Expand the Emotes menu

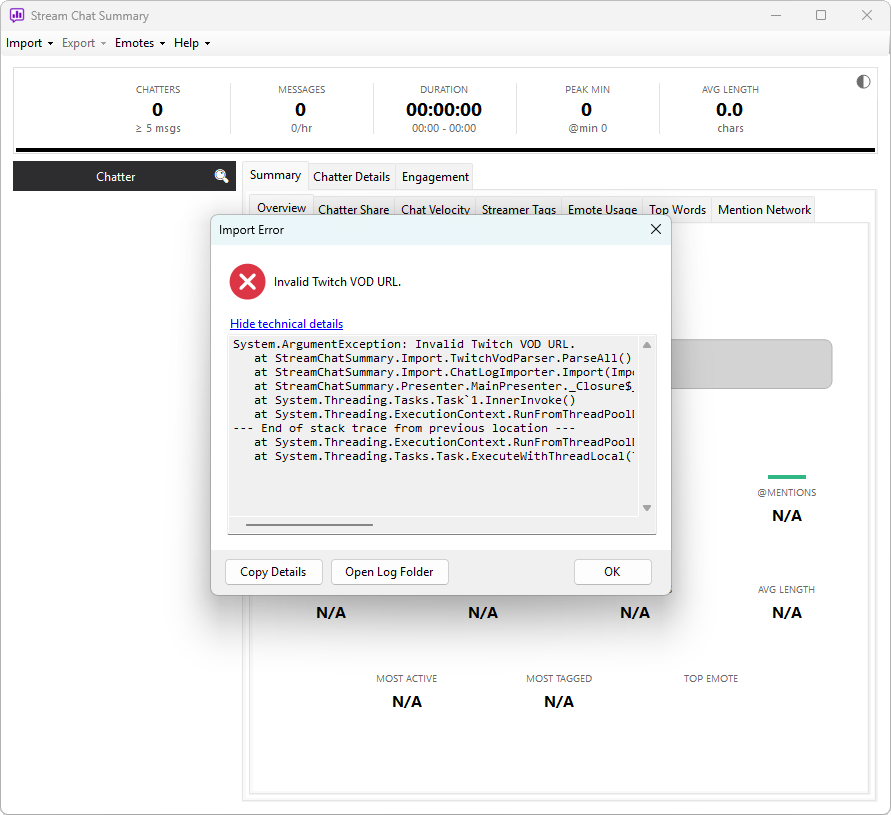tap(140, 43)
